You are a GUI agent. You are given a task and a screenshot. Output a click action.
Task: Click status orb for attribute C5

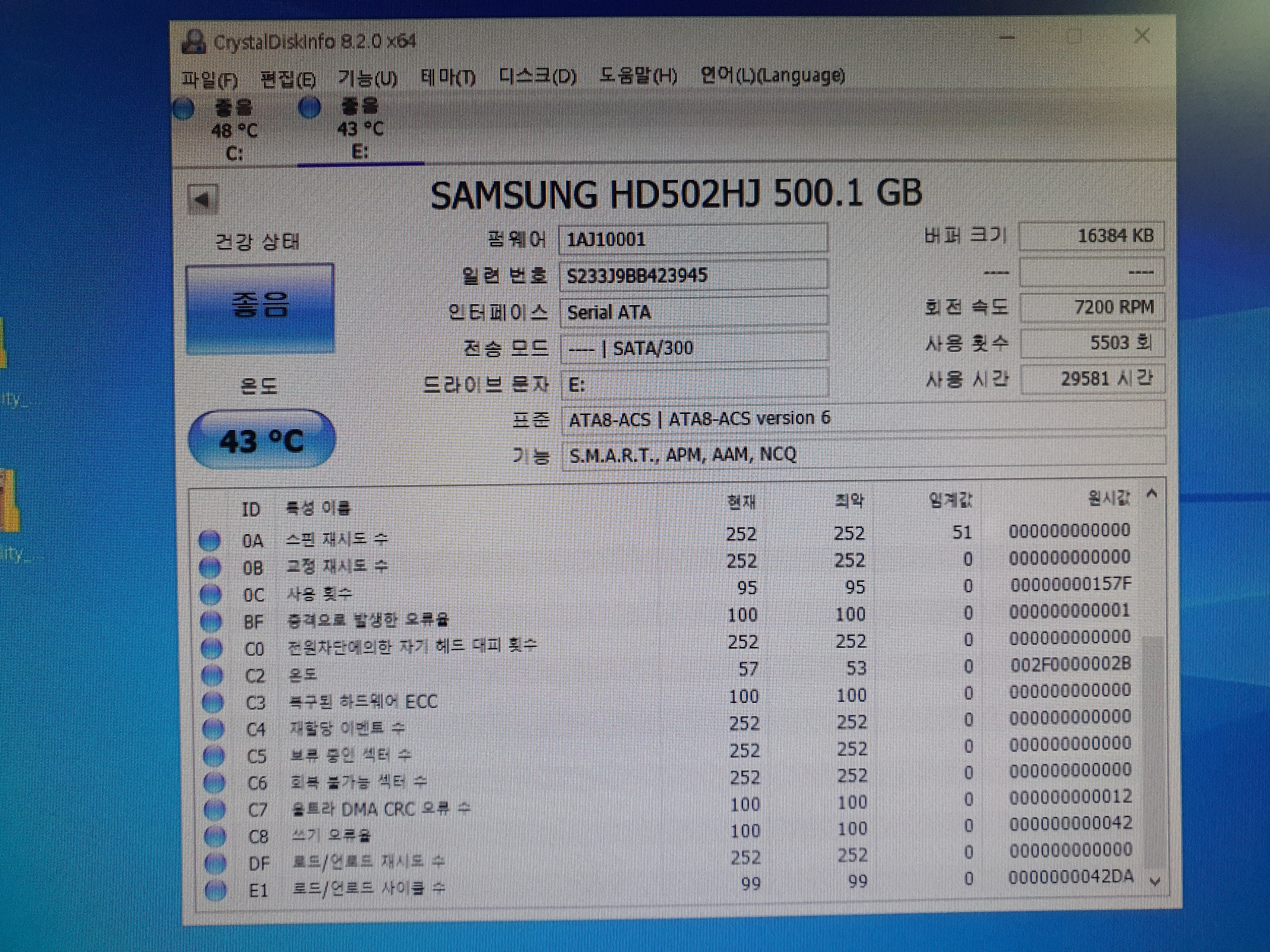click(x=214, y=756)
